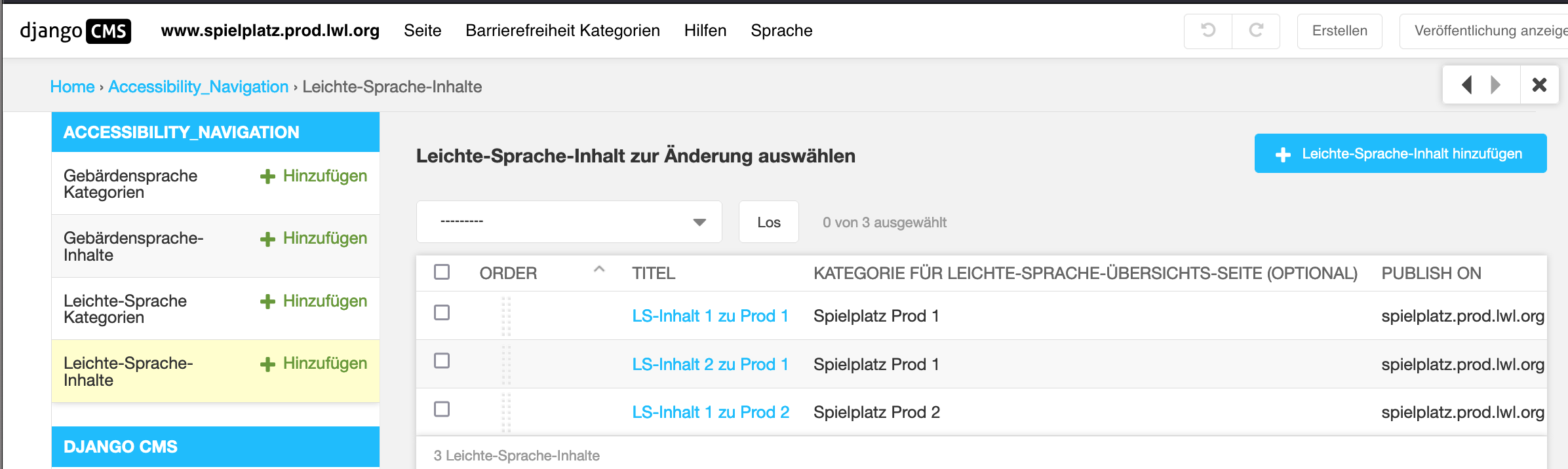This screenshot has width=1568, height=469.
Task: Tick the select-all checkbox in table header
Action: [x=442, y=272]
